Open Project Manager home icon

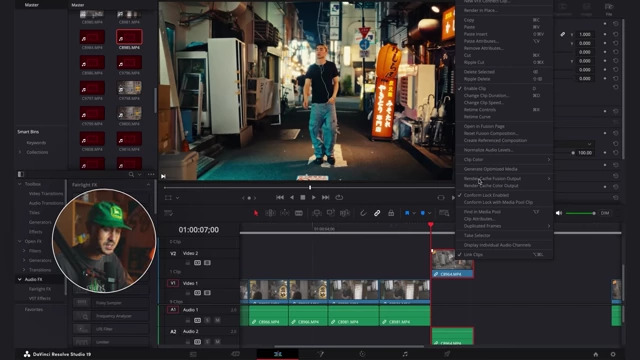click(x=596, y=354)
